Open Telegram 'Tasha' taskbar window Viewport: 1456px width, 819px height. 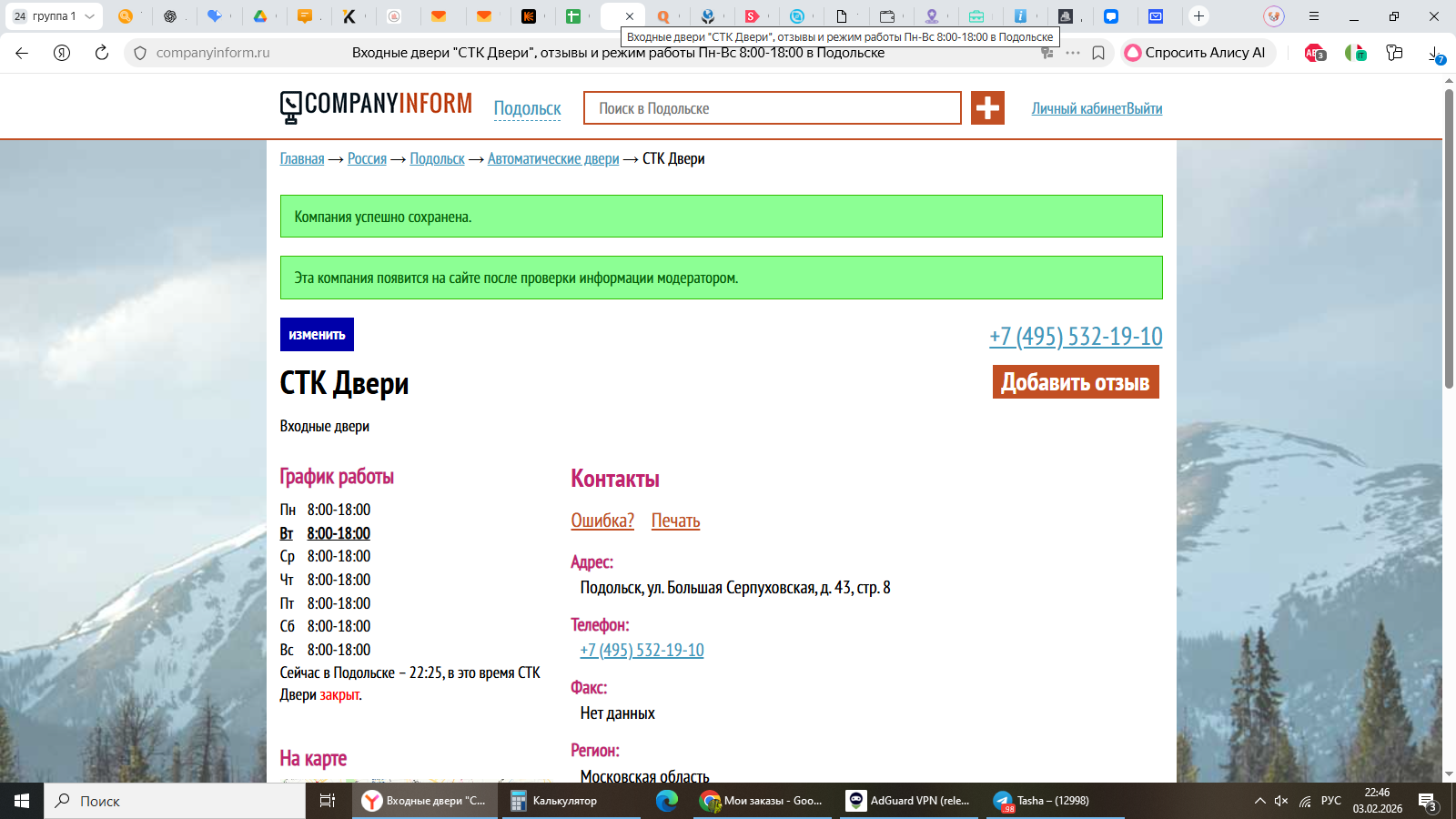[x=1056, y=801]
